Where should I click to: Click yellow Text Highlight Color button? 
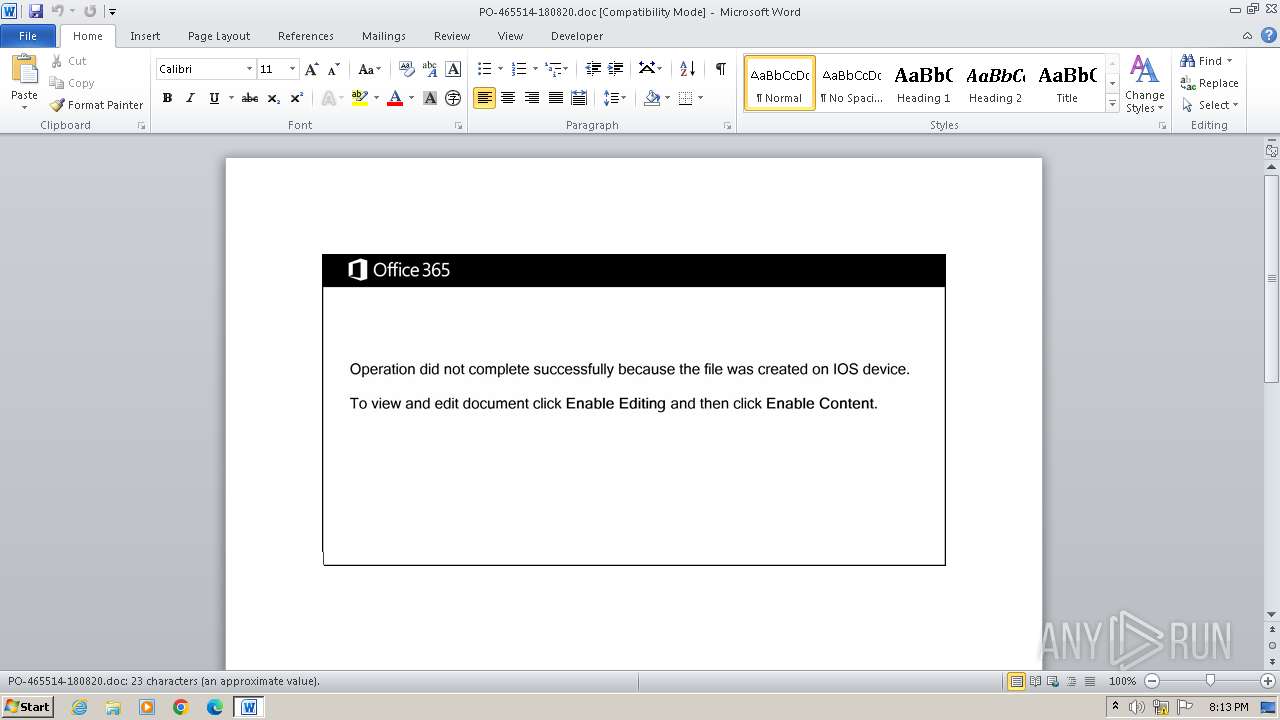tap(359, 98)
